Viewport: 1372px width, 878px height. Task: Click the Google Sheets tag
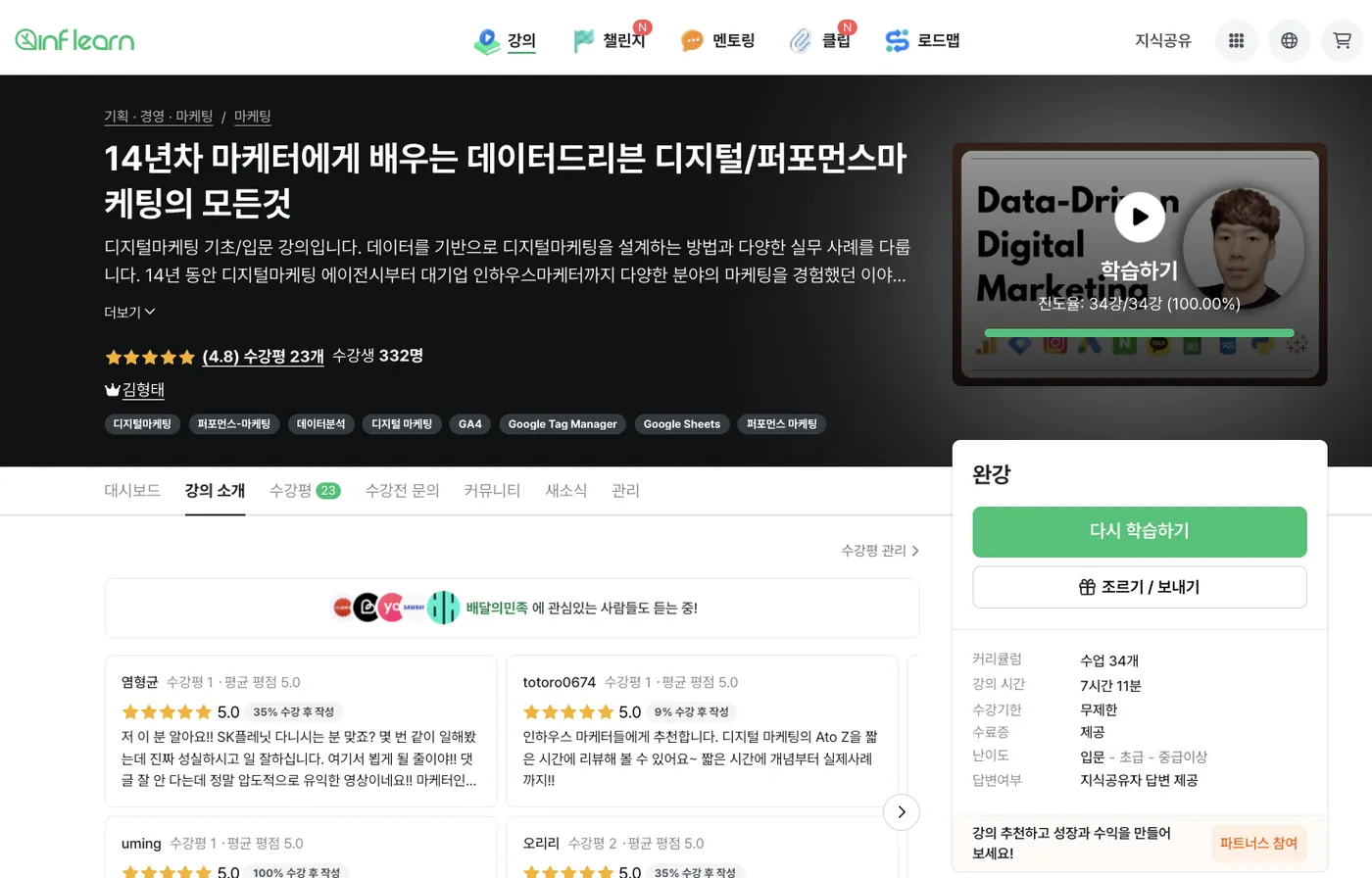(682, 424)
